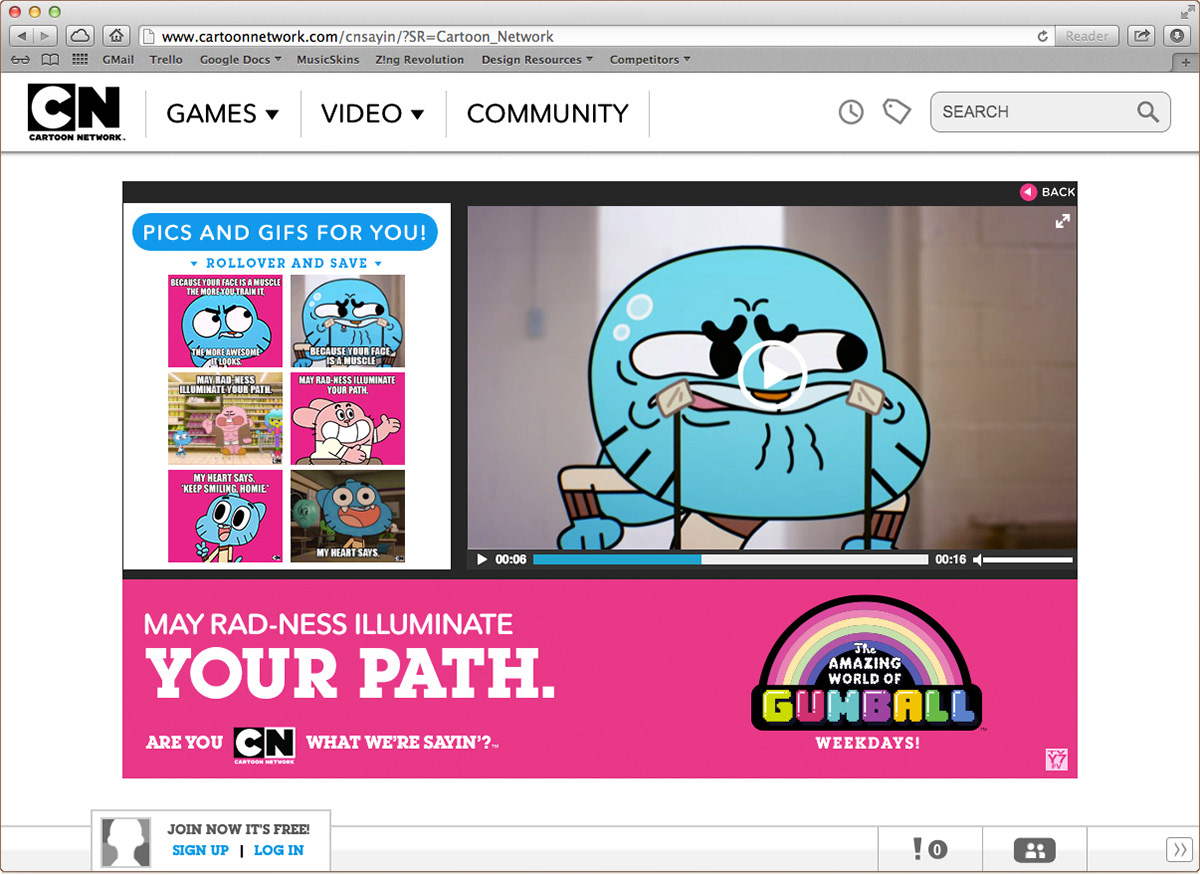Enter fullscreen with the expand icon
The width and height of the screenshot is (1200, 875).
tap(1063, 221)
